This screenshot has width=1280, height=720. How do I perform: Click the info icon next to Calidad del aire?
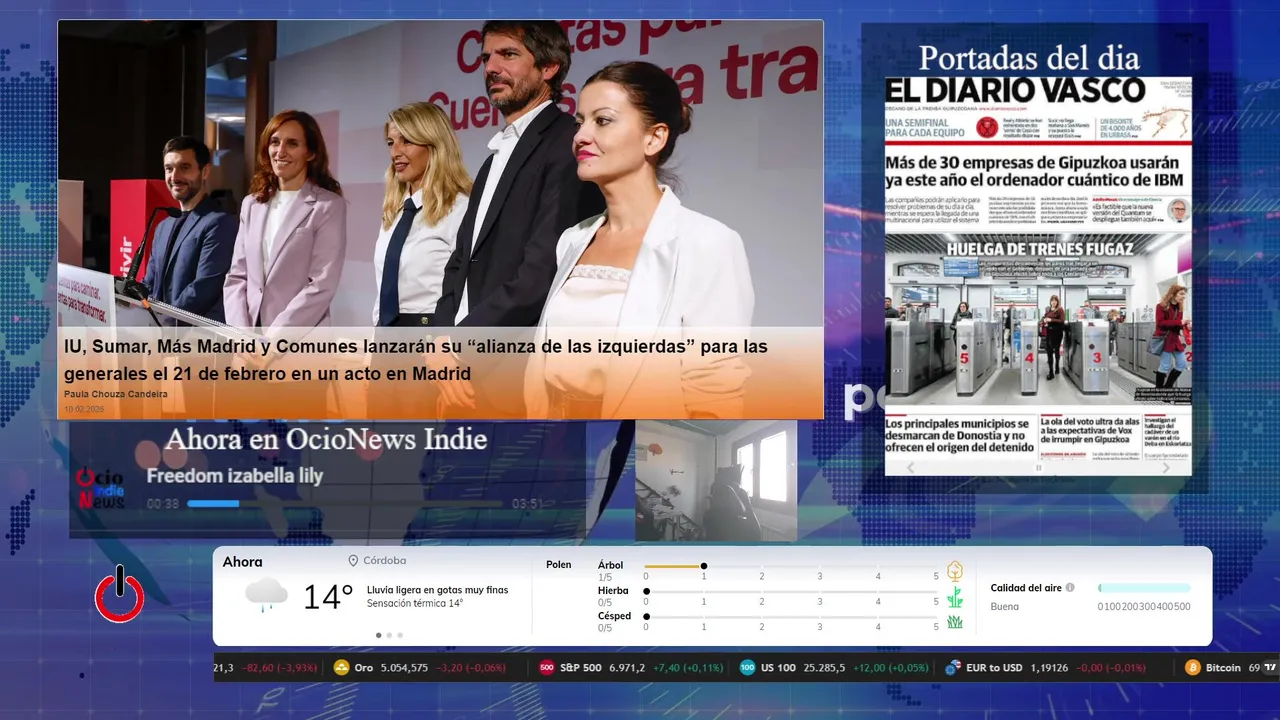pyautogui.click(x=1070, y=588)
